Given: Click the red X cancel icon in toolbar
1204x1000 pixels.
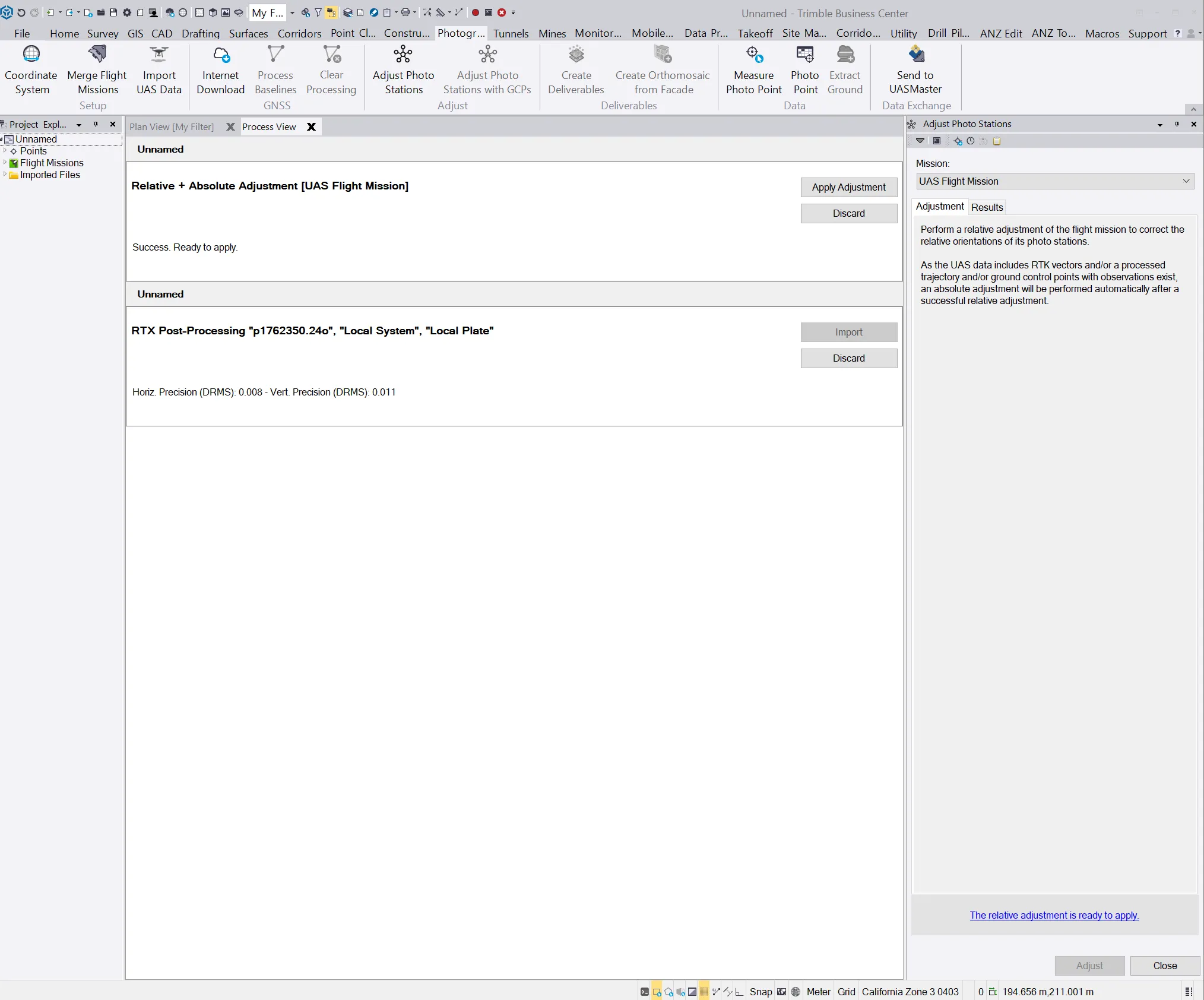Looking at the screenshot, I should 502,12.
